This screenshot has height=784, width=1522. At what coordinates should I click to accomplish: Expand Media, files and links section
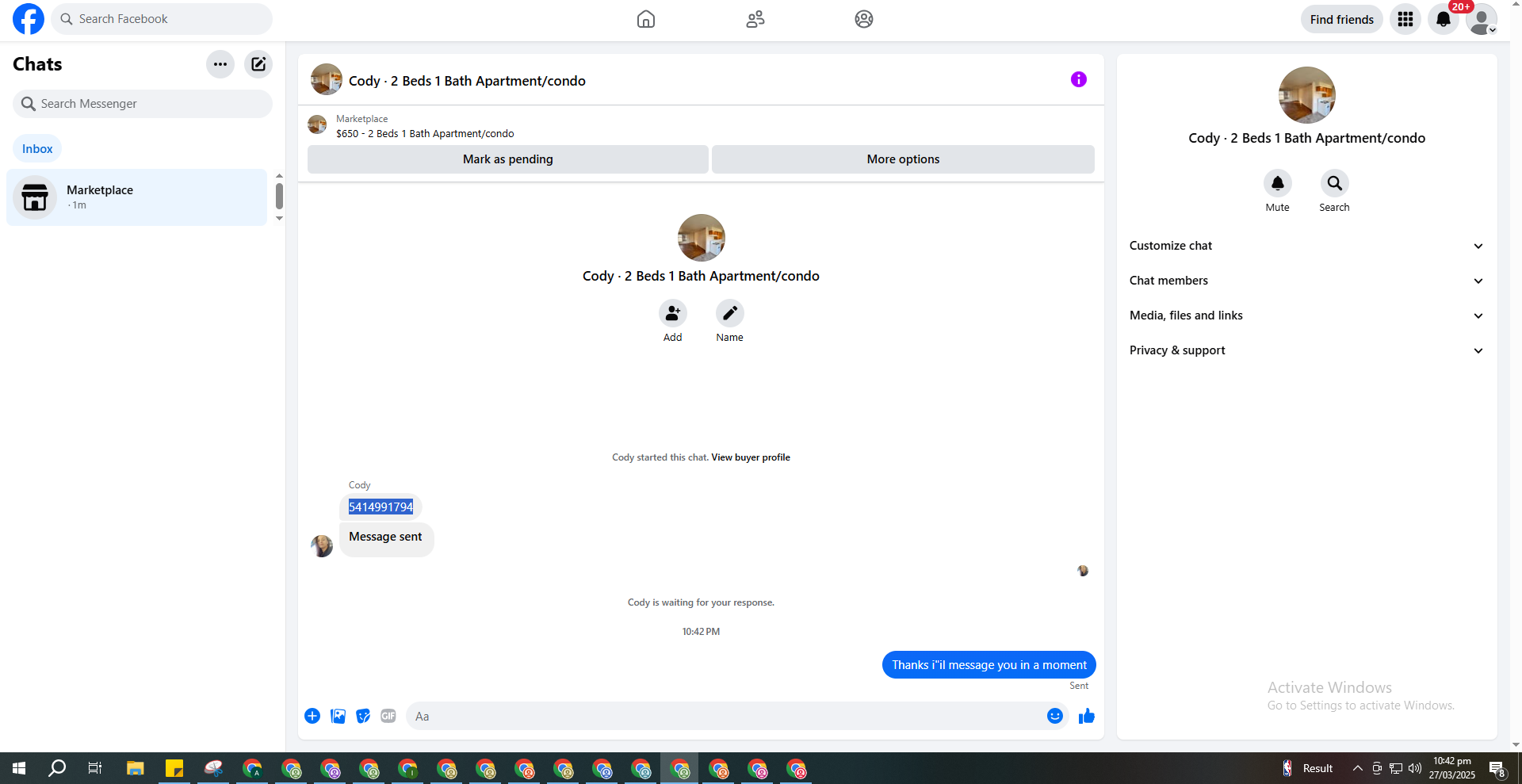click(1306, 316)
